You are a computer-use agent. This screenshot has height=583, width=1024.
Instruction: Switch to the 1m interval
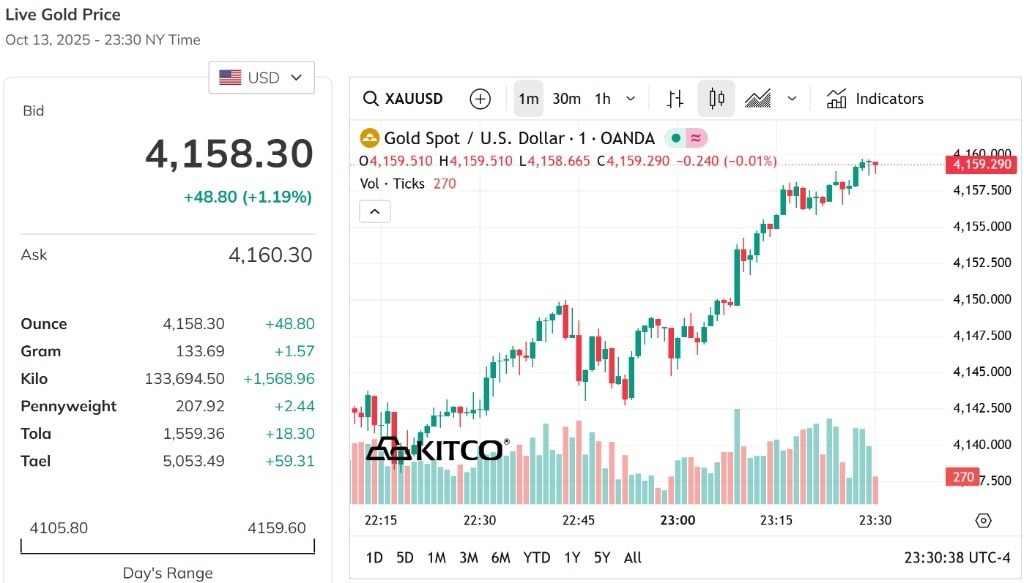[x=528, y=99]
